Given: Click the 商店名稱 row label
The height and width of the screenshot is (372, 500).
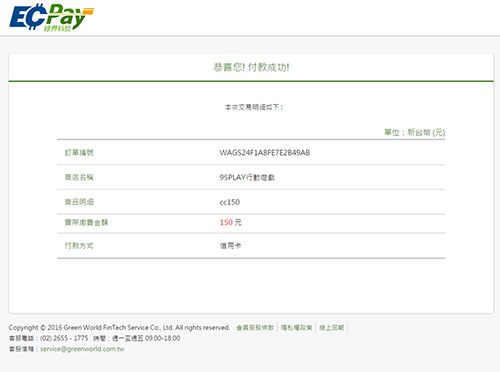Looking at the screenshot, I should [79, 177].
